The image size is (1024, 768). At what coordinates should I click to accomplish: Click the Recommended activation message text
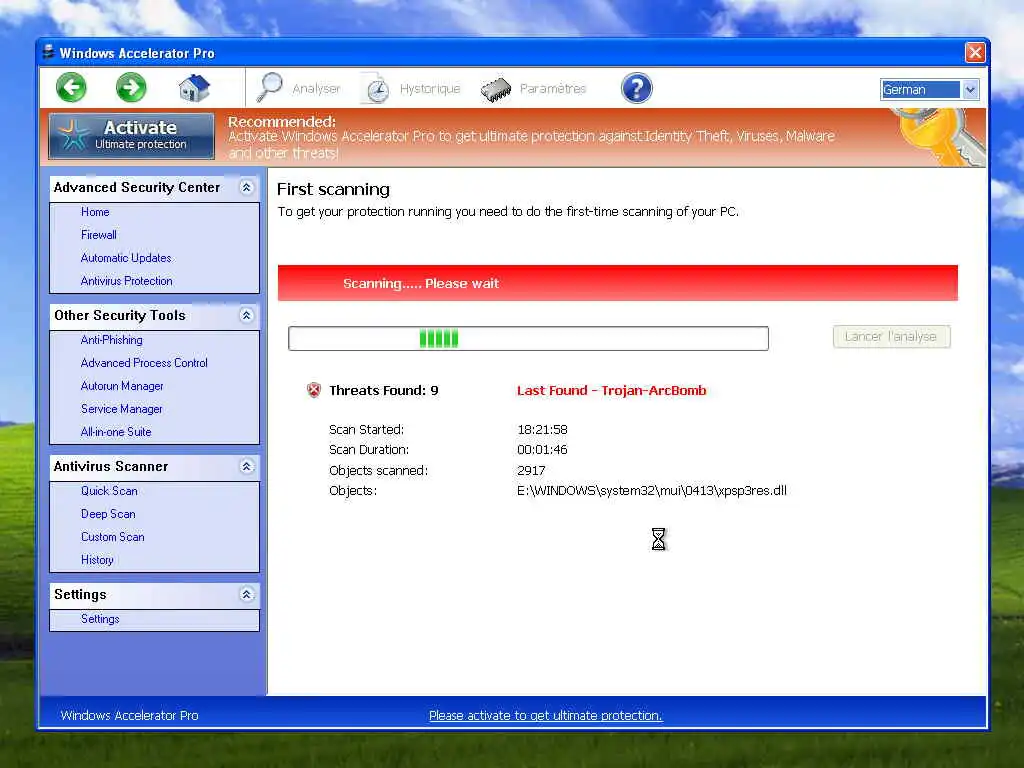coord(531,137)
